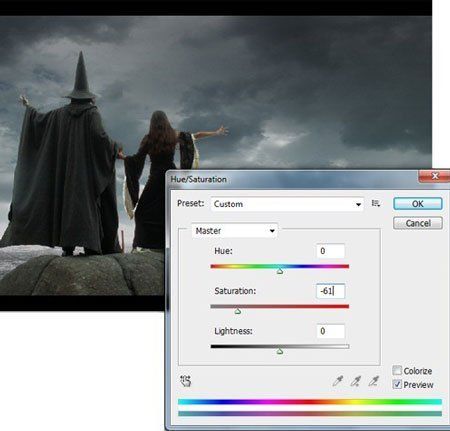Click the Lightness slider handle
450x431 pixels.
(x=280, y=351)
